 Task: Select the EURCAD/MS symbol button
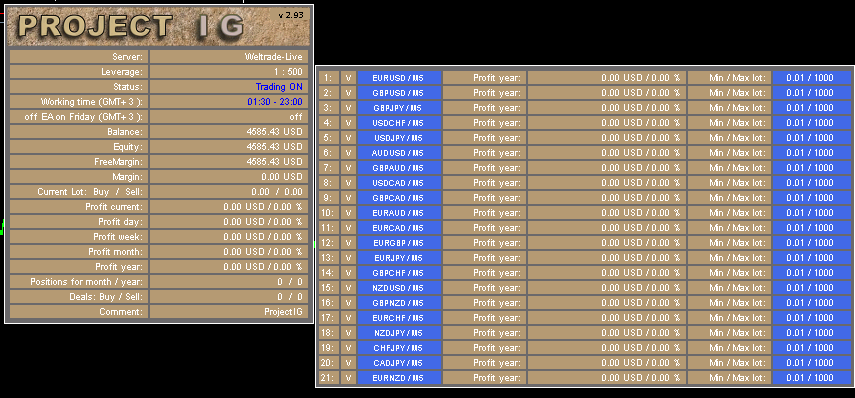(399, 228)
